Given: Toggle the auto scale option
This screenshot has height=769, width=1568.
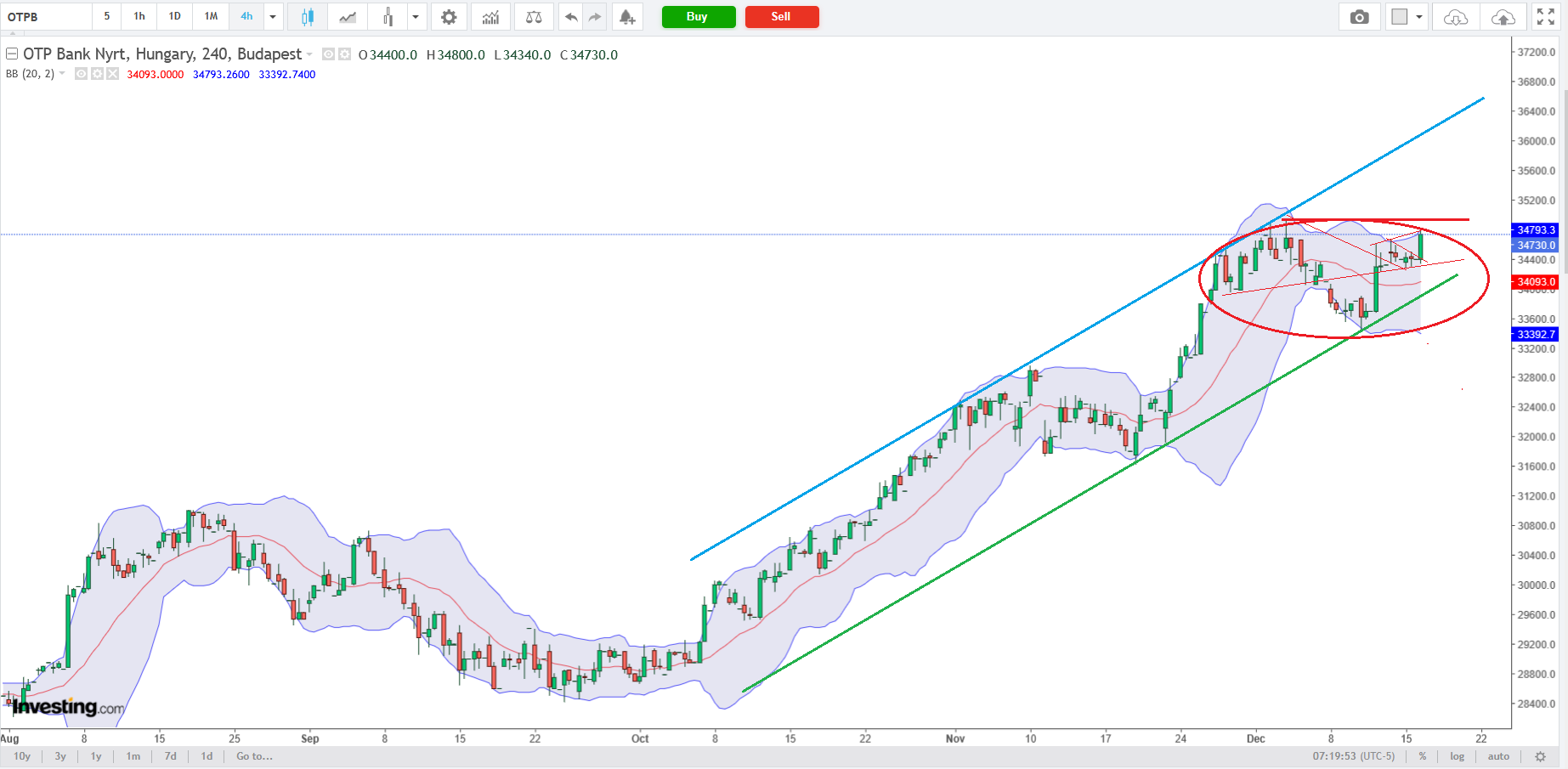Looking at the screenshot, I should coord(1498,756).
